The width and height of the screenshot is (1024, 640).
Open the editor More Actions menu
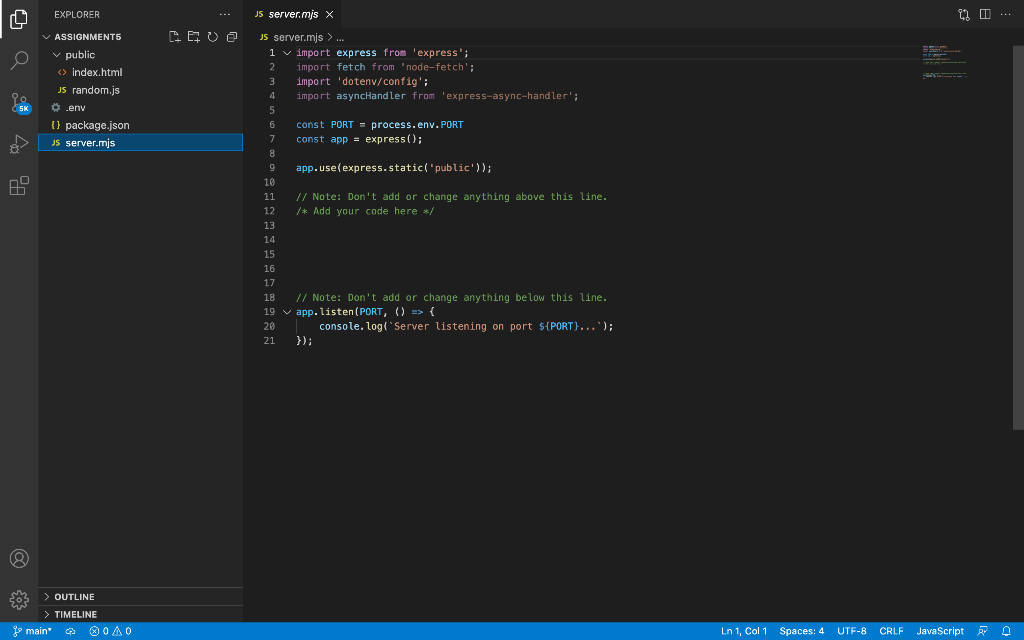[1005, 12]
